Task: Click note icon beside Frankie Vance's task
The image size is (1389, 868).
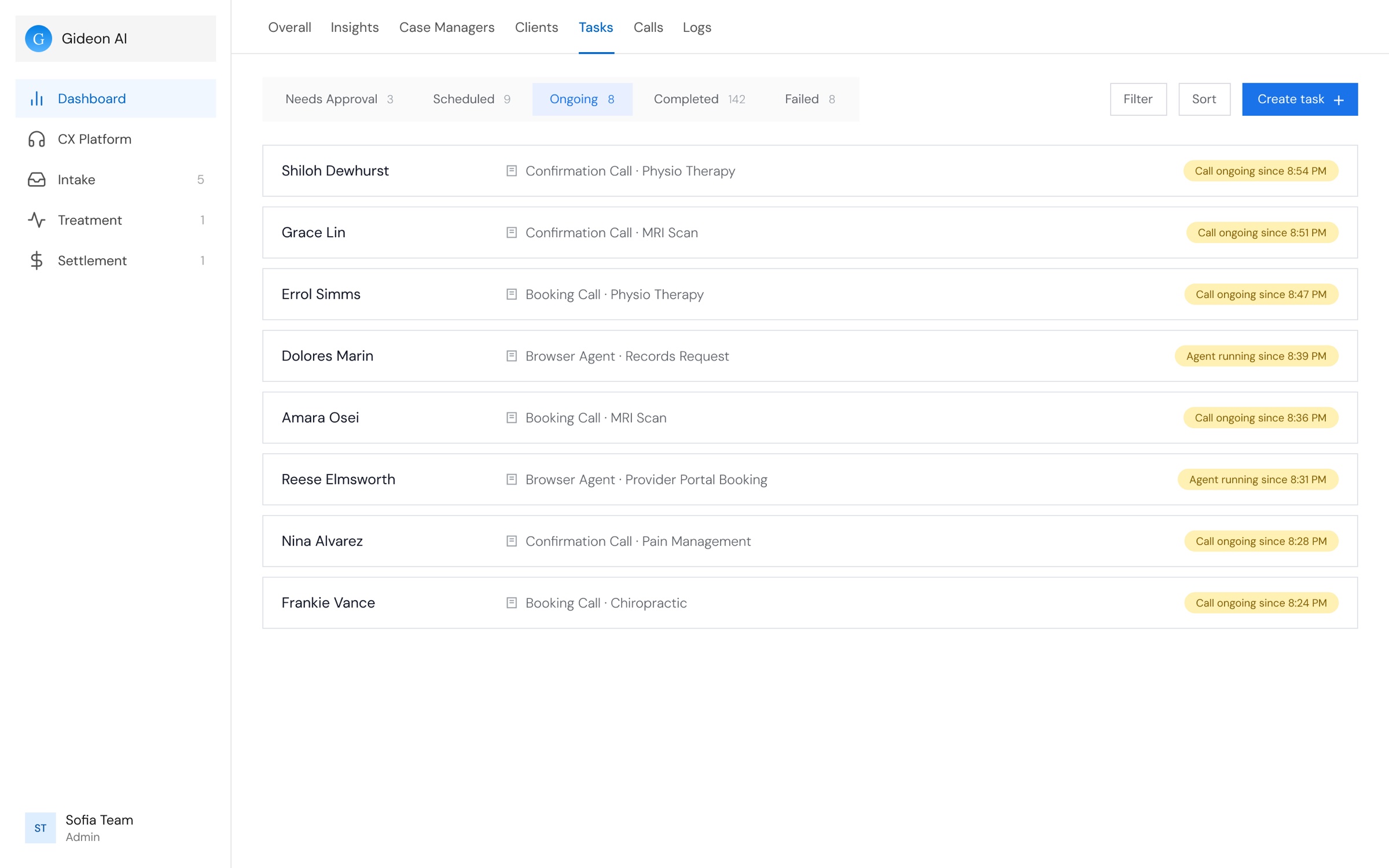Action: pyautogui.click(x=512, y=603)
